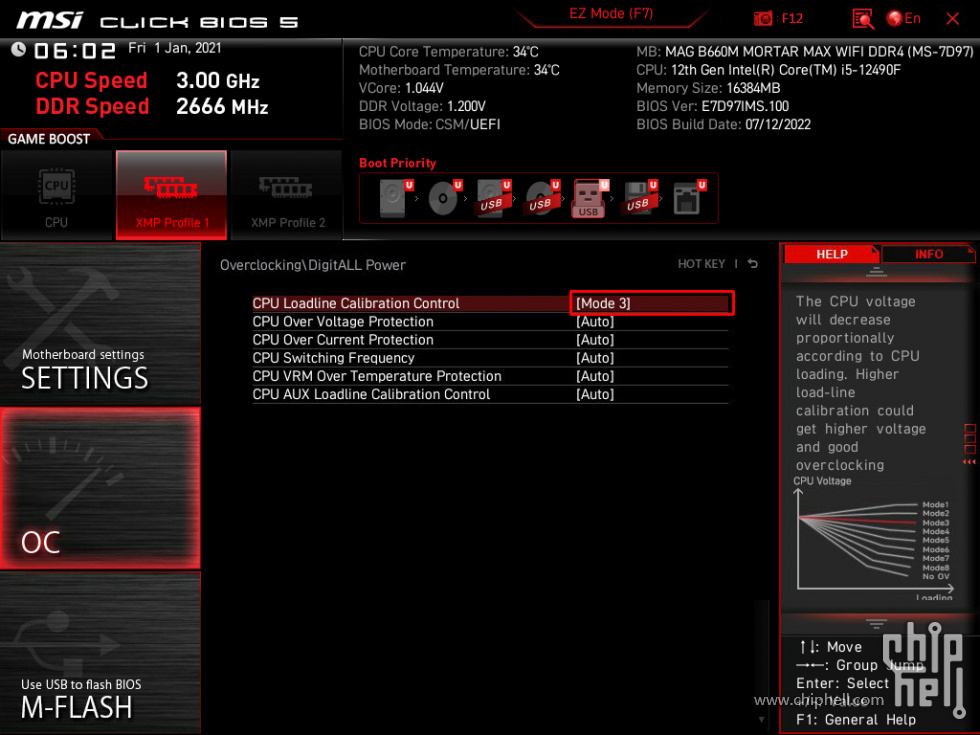Select the plain optical disc boot device
This screenshot has width=980, height=735.
tap(444, 198)
